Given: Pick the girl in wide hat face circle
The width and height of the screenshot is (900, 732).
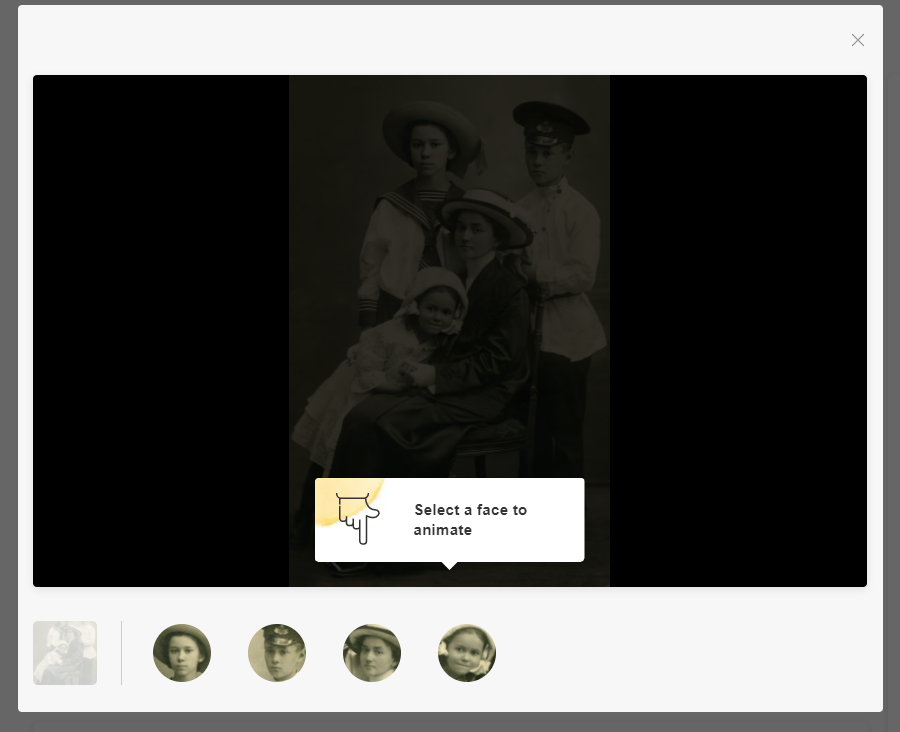Looking at the screenshot, I should [x=182, y=653].
